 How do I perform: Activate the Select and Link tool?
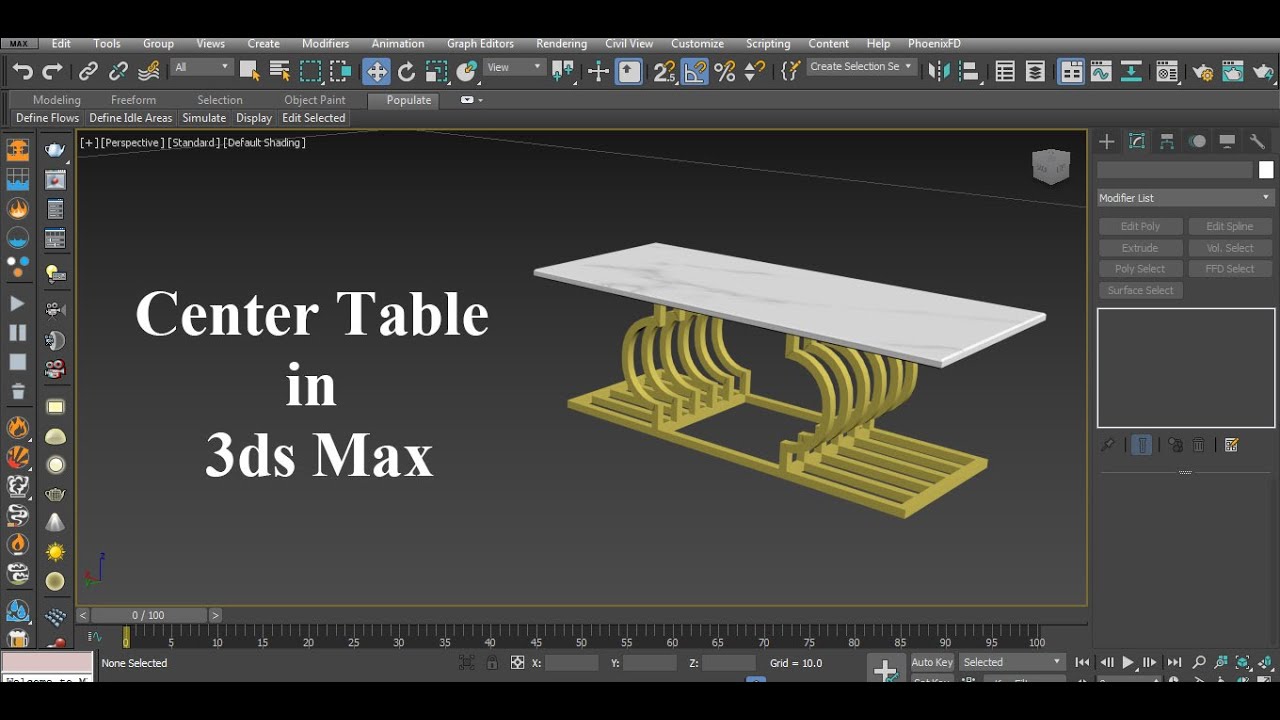(x=88, y=71)
